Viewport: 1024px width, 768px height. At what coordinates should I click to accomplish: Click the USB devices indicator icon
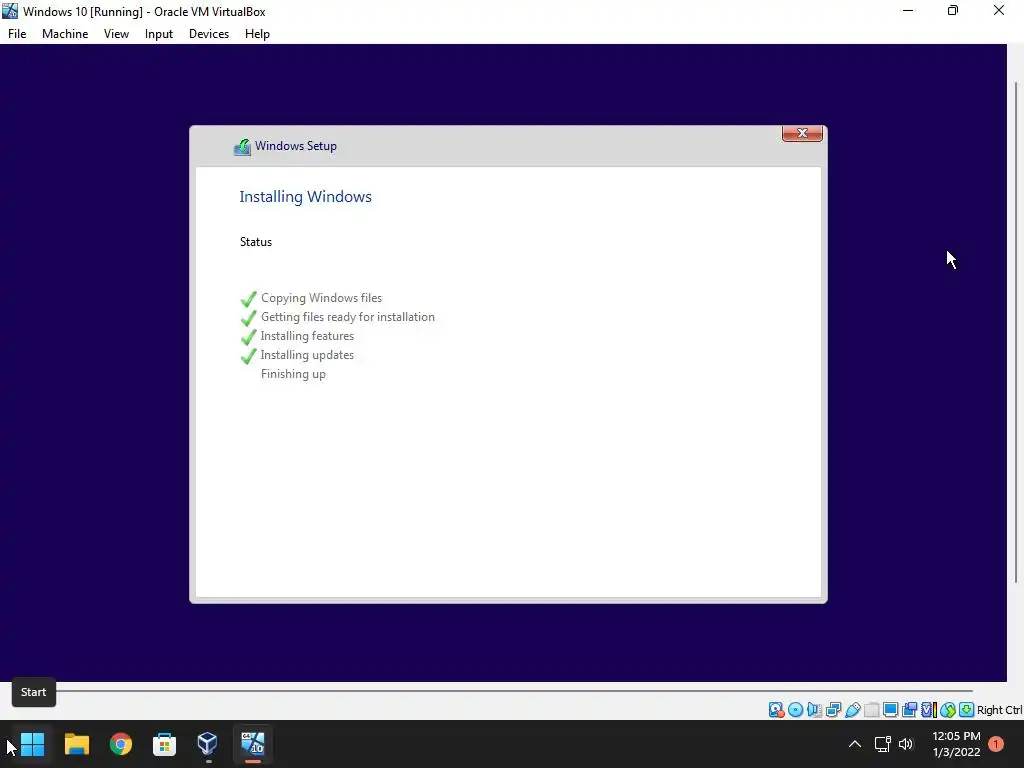click(x=853, y=710)
